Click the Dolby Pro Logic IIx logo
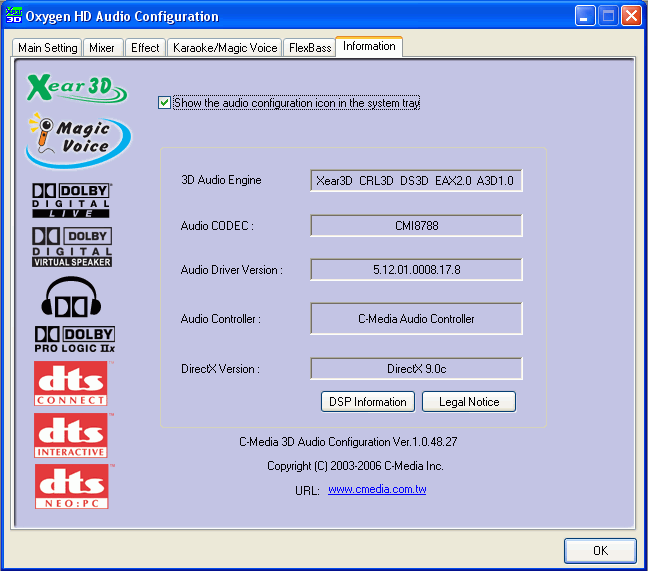 (75, 339)
